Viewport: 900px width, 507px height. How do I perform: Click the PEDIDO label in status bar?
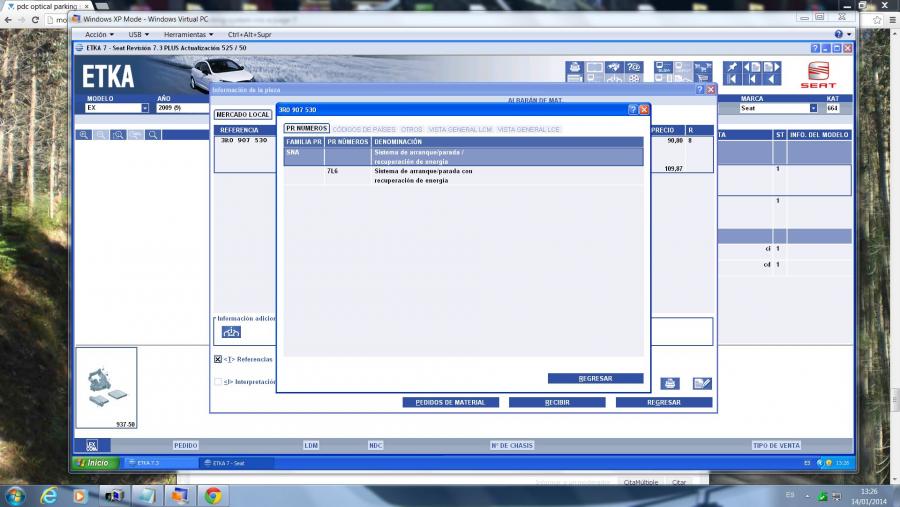click(x=185, y=446)
